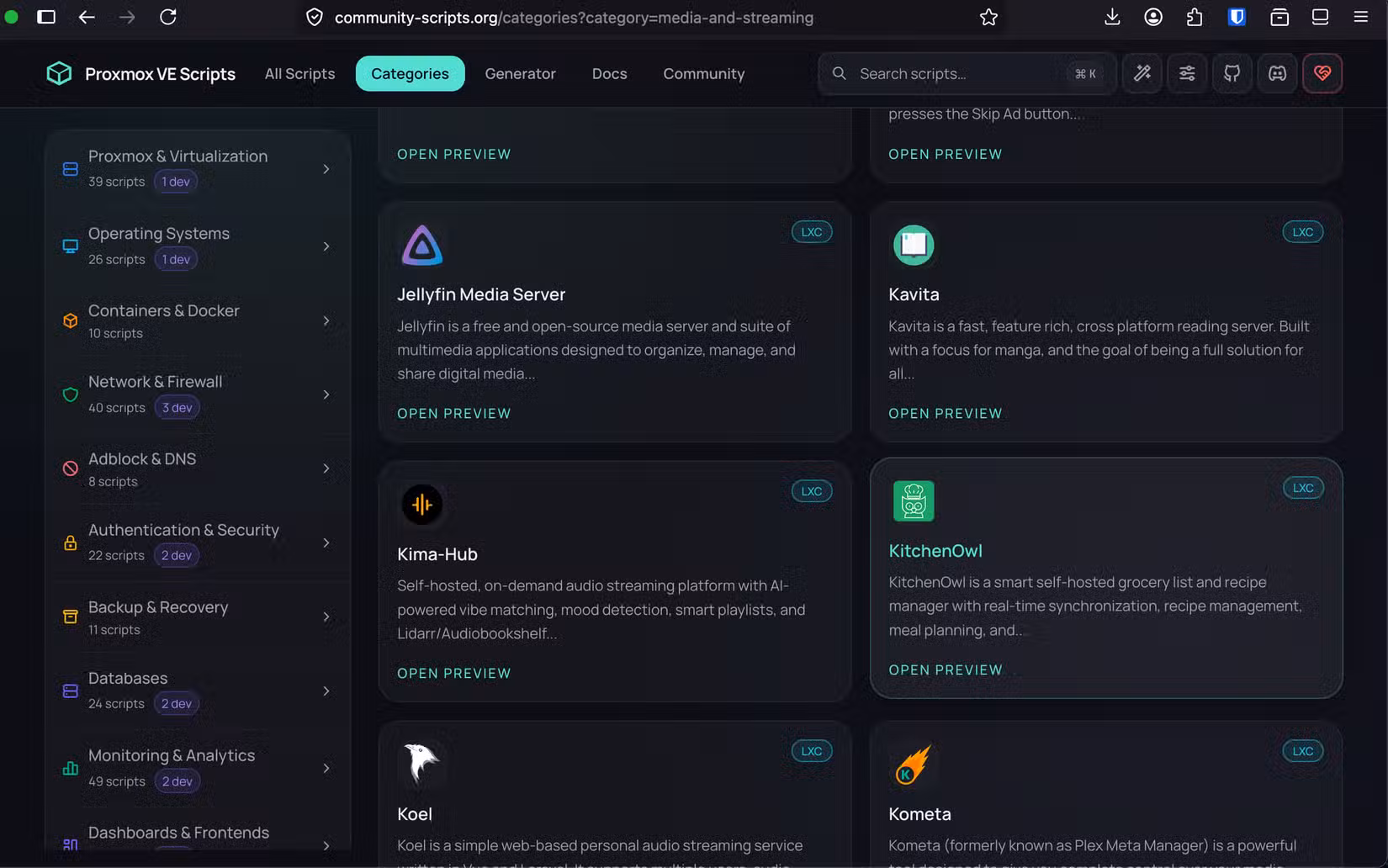Click the Databases category icon
Screen dimensions: 1388x868
click(x=71, y=691)
